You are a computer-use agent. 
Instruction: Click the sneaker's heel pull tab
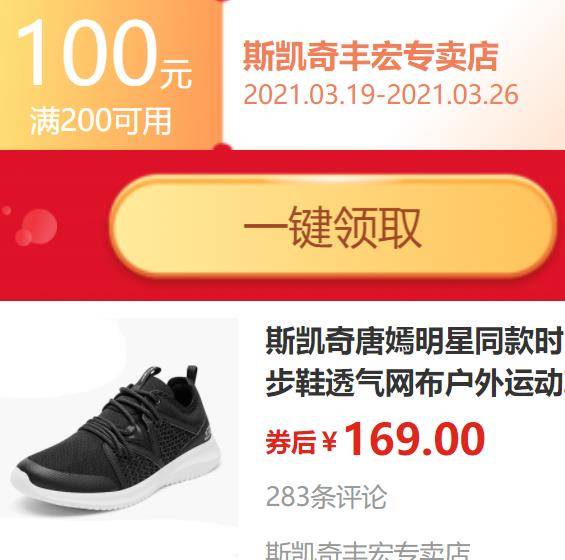point(192,376)
